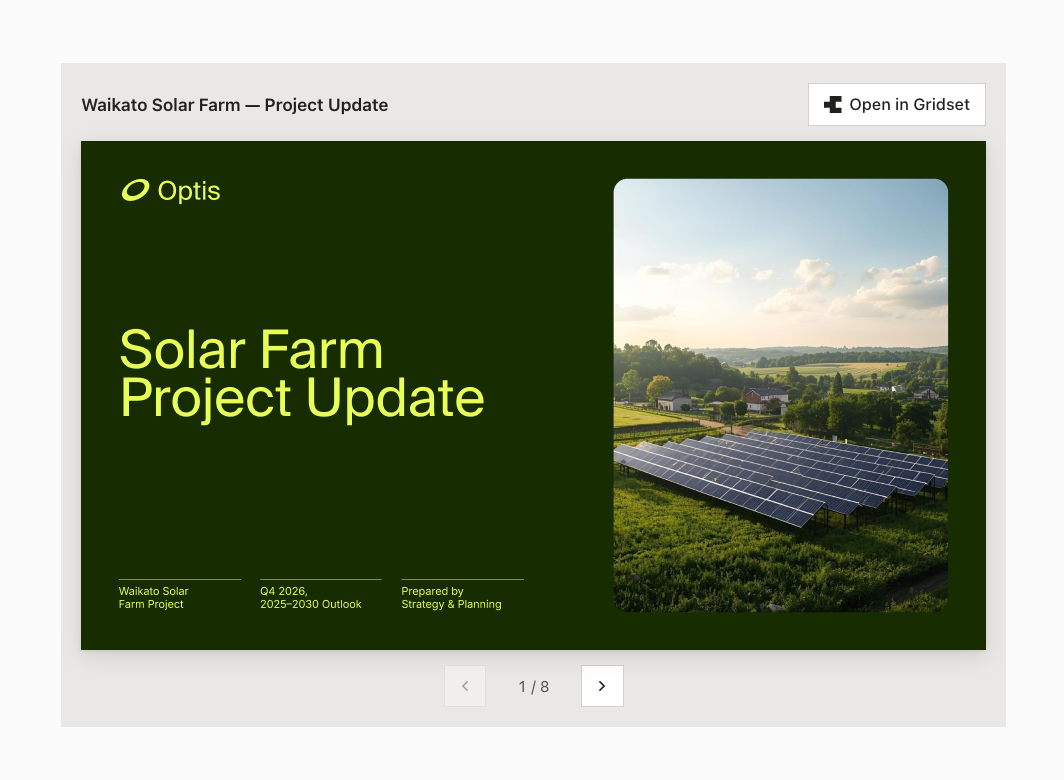This screenshot has width=1064, height=780.
Task: Select the solar farm photo
Action: 780,395
